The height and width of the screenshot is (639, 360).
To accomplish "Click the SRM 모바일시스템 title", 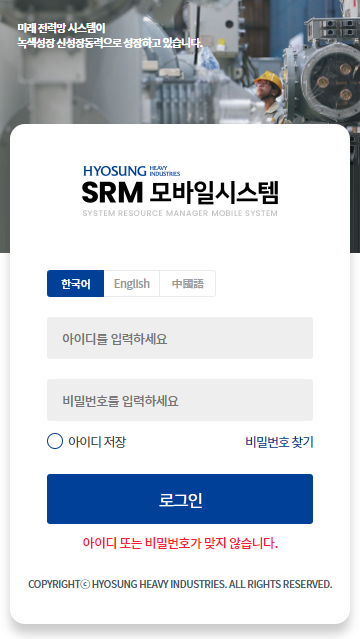I will click(180, 192).
